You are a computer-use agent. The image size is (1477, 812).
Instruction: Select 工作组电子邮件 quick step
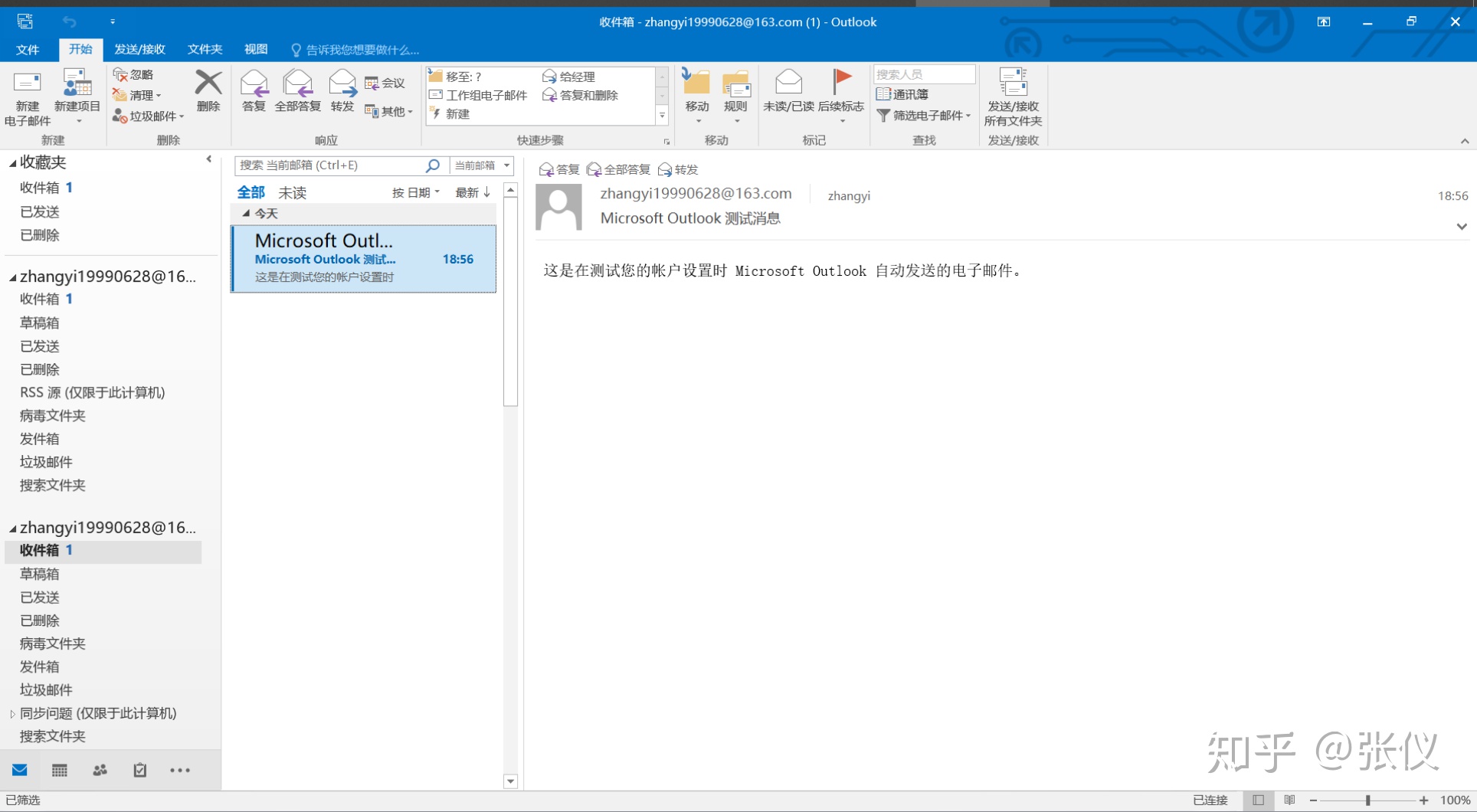tap(479, 95)
